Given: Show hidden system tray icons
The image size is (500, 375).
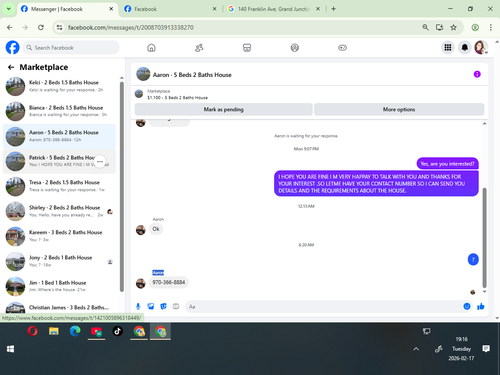Looking at the screenshot, I should coord(416,349).
